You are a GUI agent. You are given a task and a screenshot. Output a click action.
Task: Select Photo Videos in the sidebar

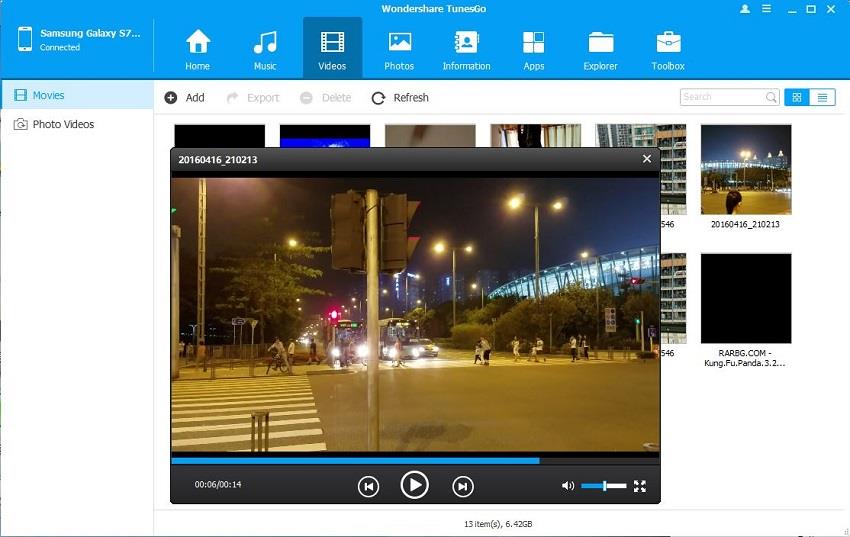63,124
